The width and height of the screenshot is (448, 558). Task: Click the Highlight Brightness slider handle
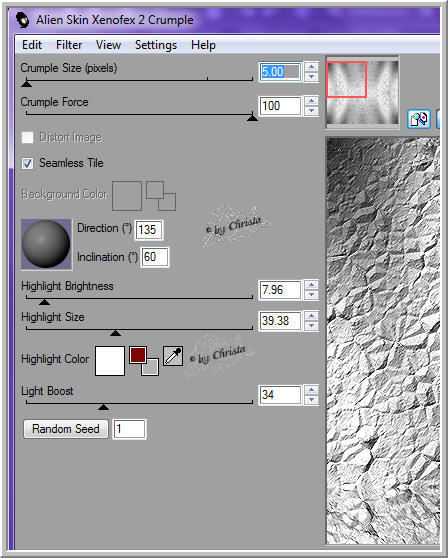coord(44,302)
